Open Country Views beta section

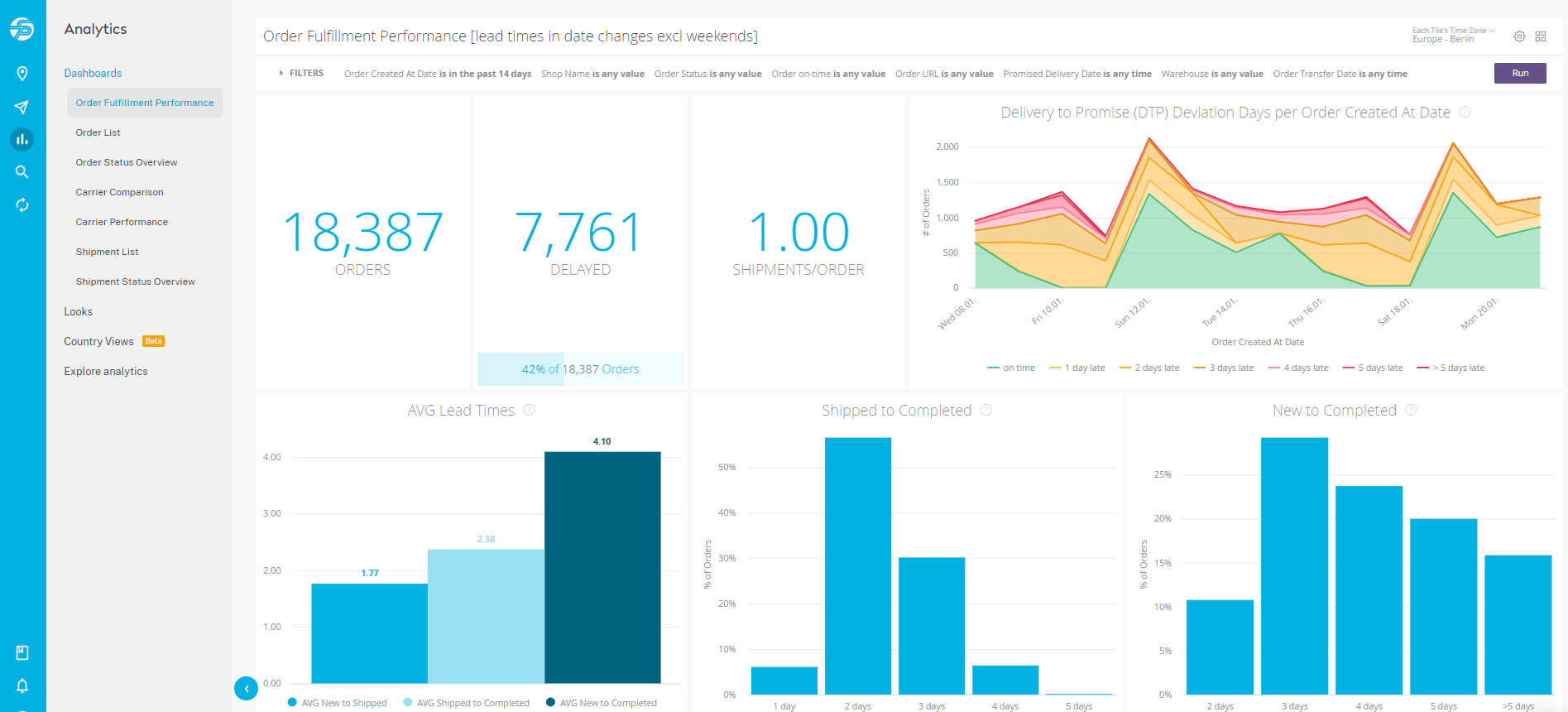[x=98, y=341]
